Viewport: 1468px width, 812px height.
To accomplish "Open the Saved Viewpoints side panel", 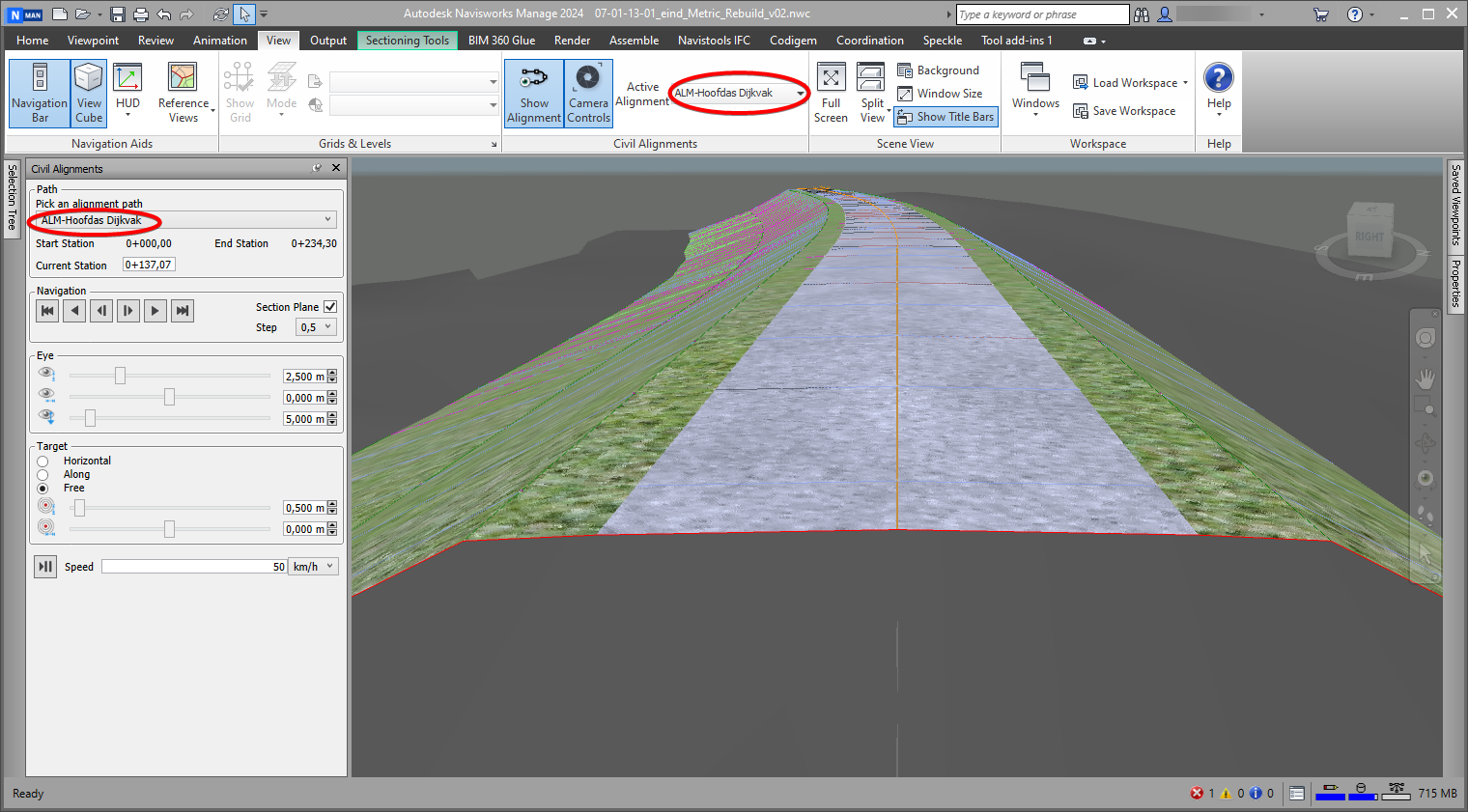I will [x=1455, y=206].
